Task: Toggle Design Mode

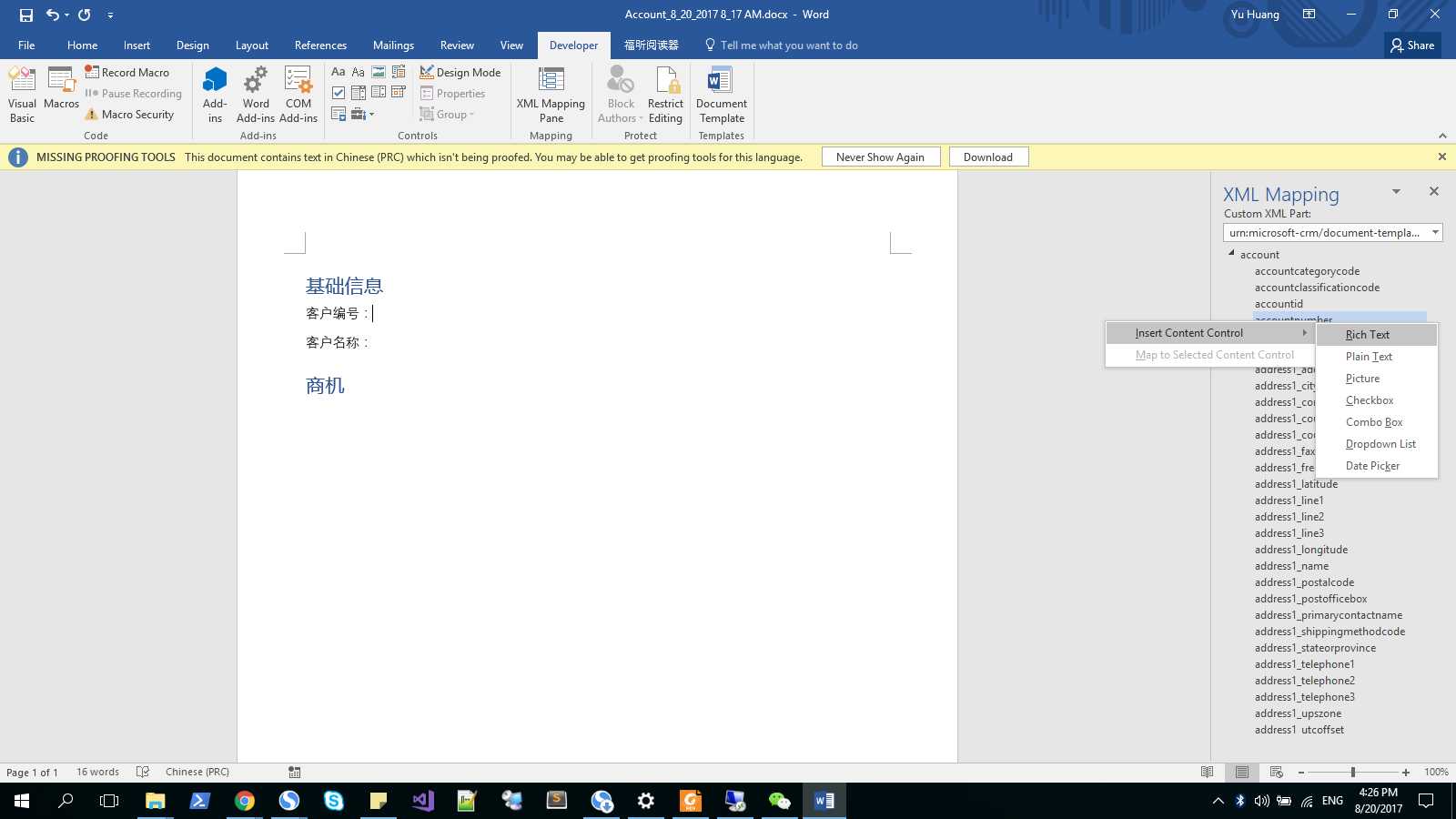Action: [x=460, y=72]
